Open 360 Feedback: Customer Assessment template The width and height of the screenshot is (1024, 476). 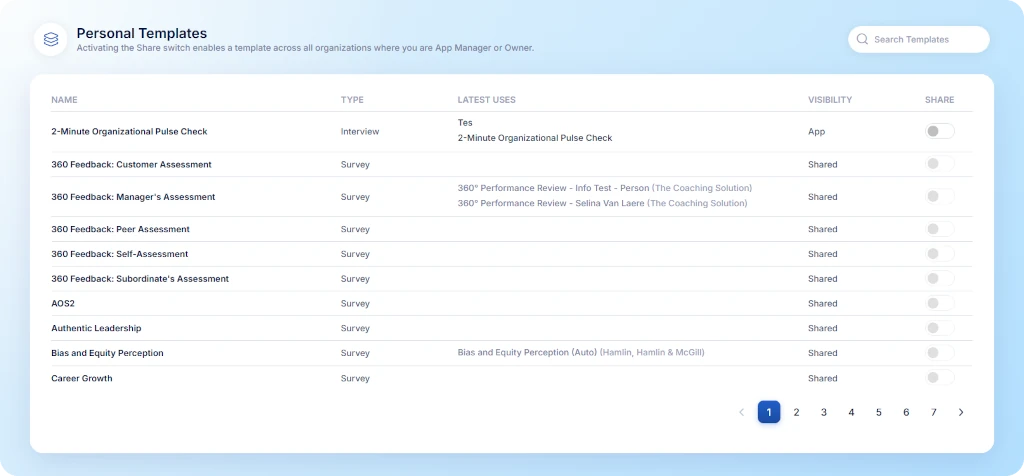click(131, 165)
